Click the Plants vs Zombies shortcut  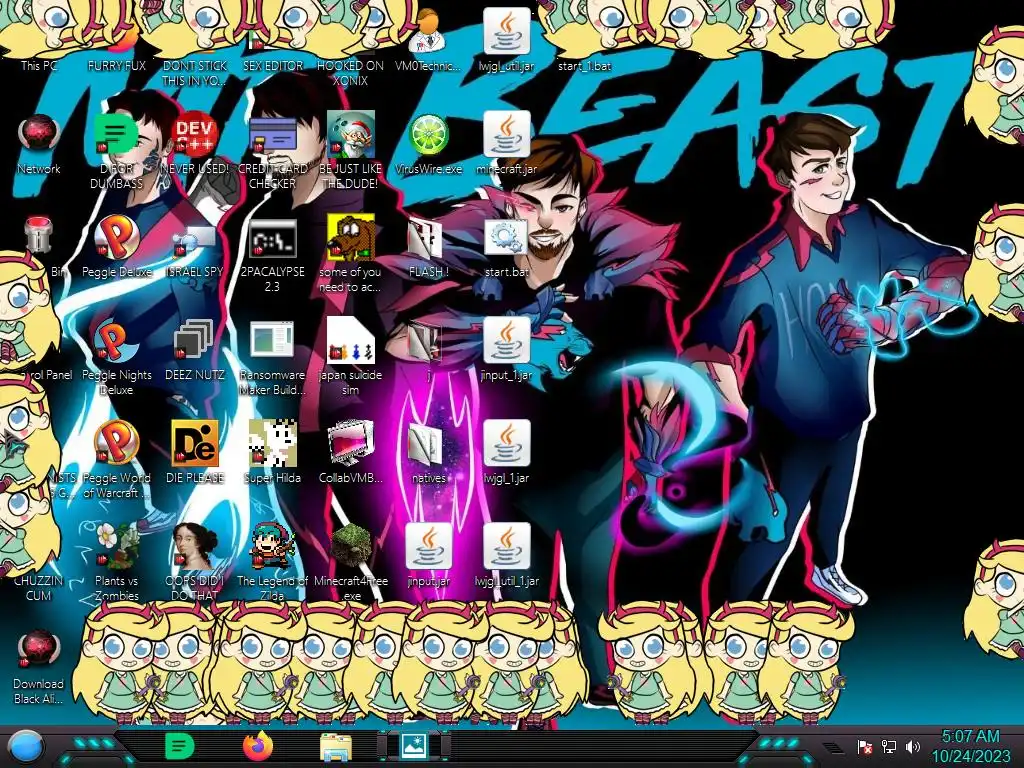(117, 546)
